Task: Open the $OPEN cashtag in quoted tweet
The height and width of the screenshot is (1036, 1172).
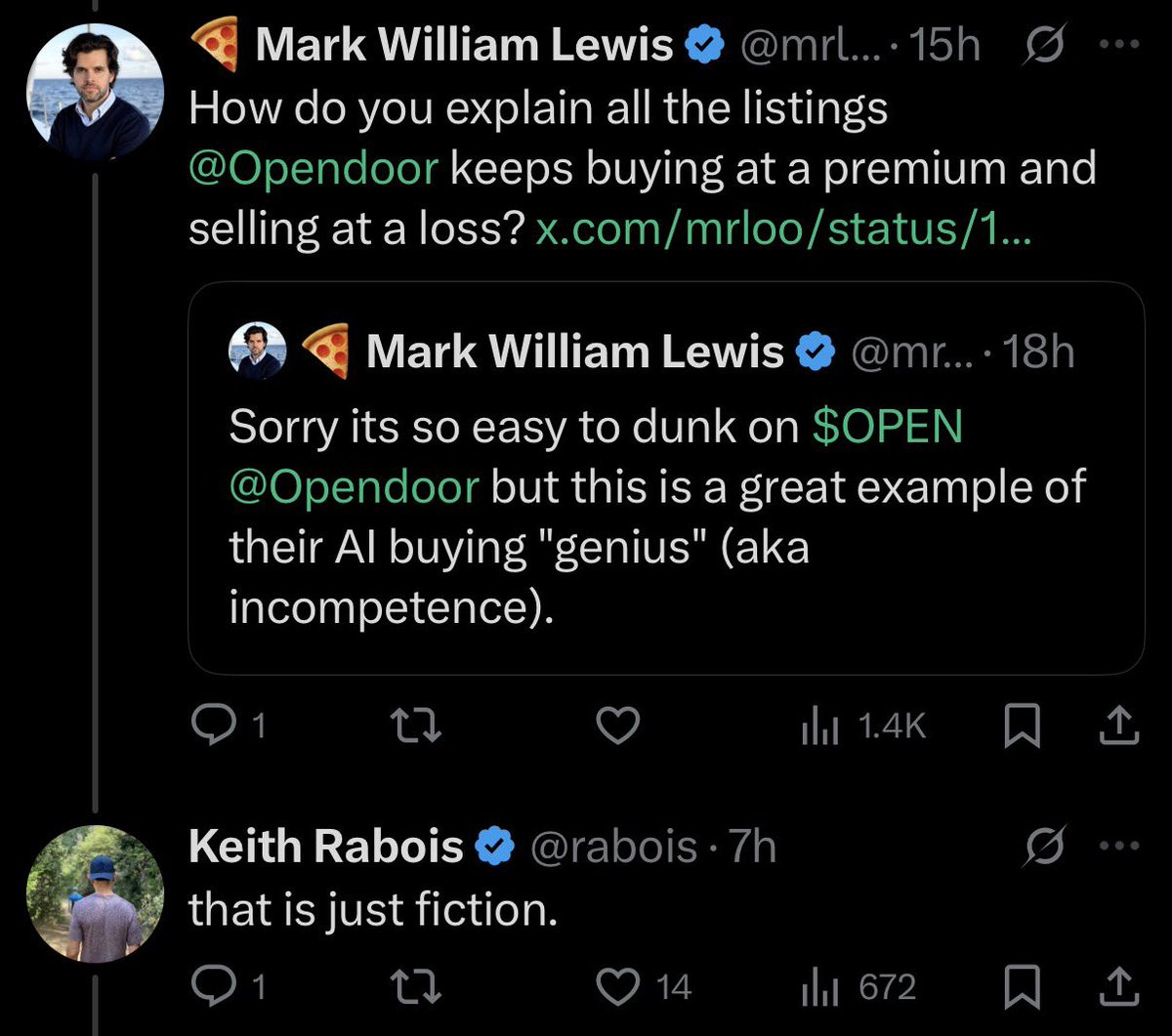Action: (x=888, y=427)
